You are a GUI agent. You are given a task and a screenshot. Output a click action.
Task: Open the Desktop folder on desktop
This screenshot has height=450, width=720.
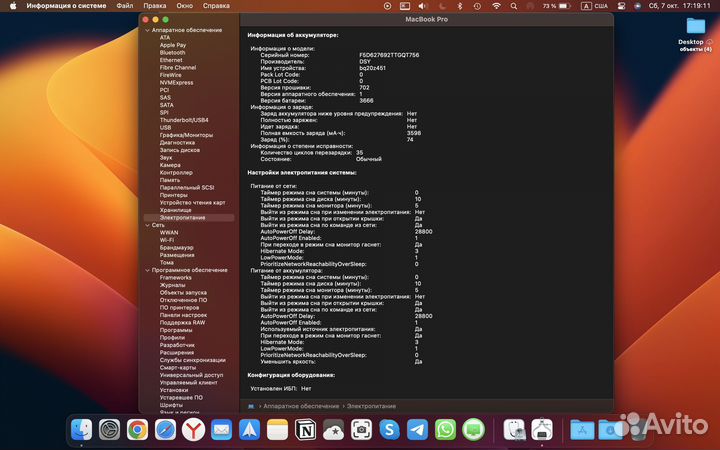(x=696, y=26)
